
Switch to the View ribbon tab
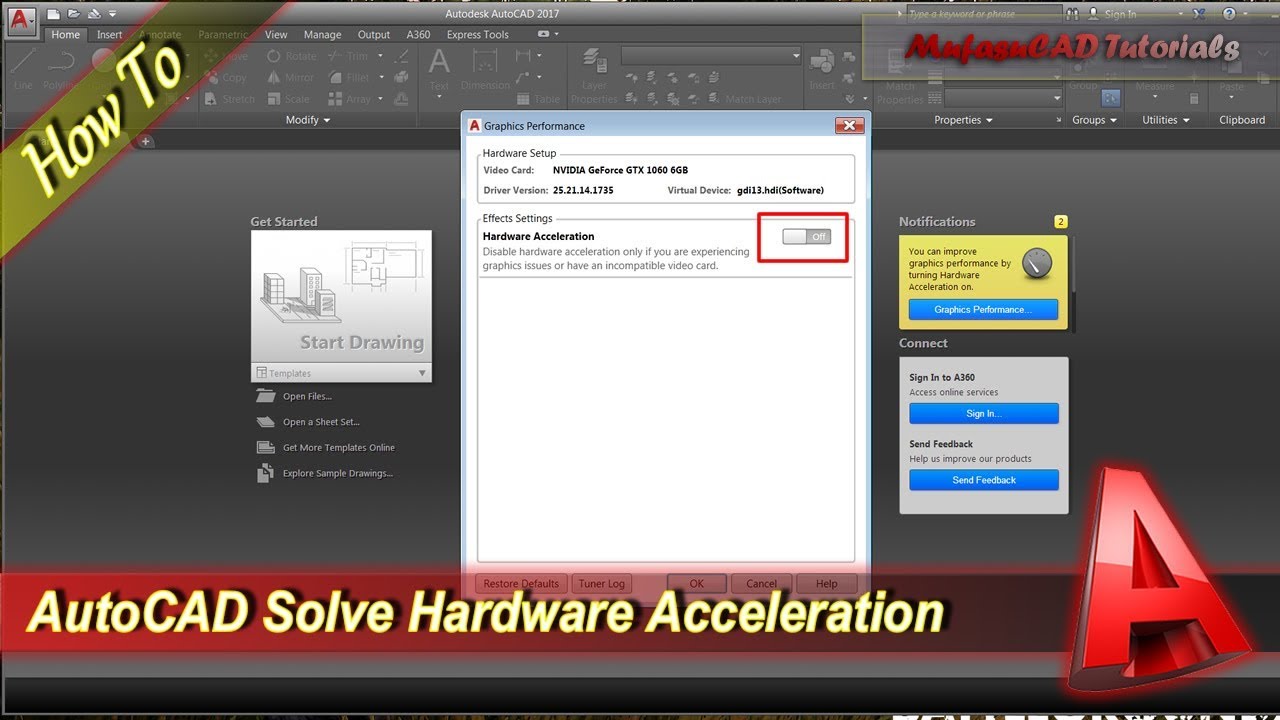coord(276,35)
